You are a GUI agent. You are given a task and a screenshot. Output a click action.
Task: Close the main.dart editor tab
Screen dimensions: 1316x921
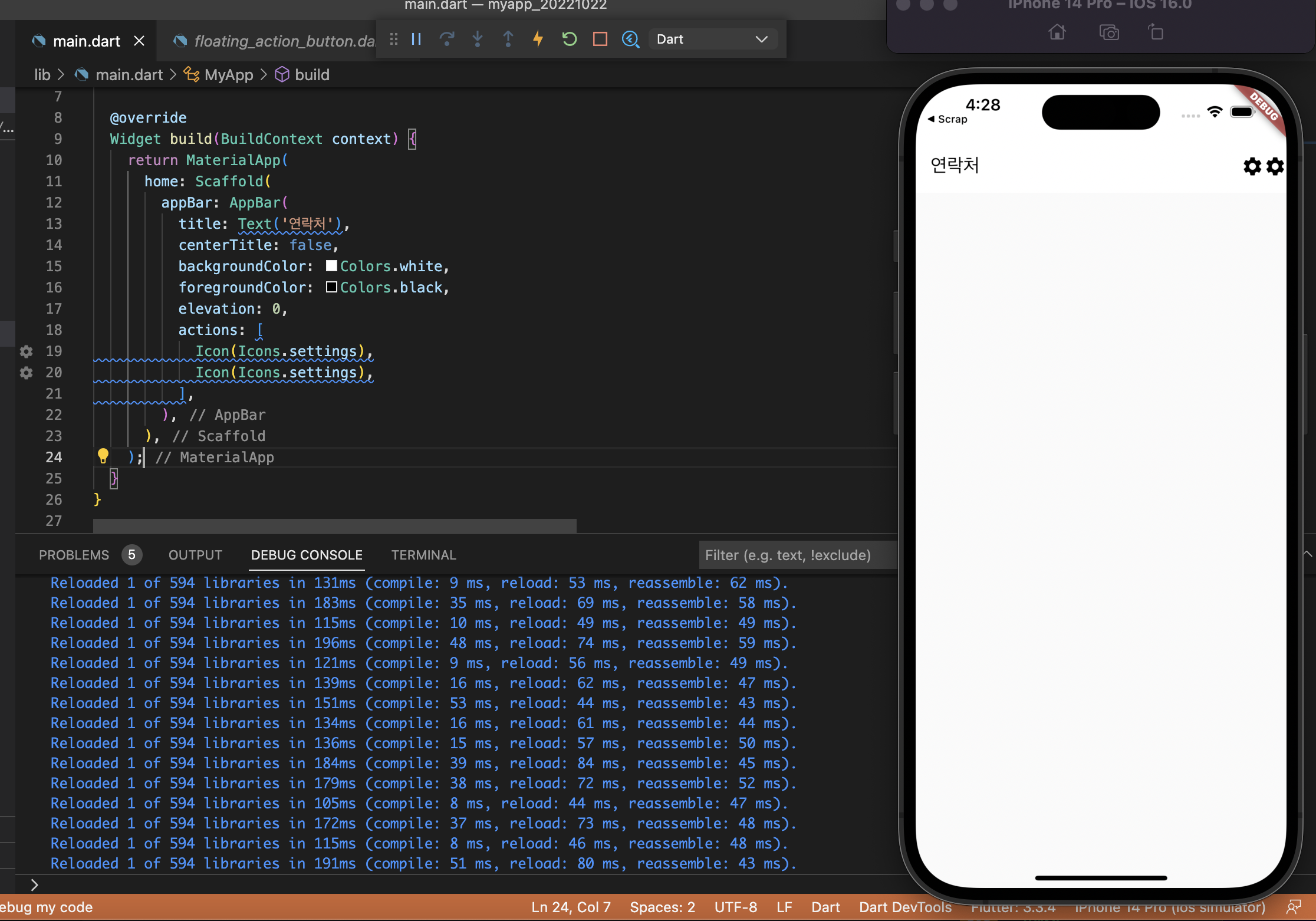click(x=139, y=41)
